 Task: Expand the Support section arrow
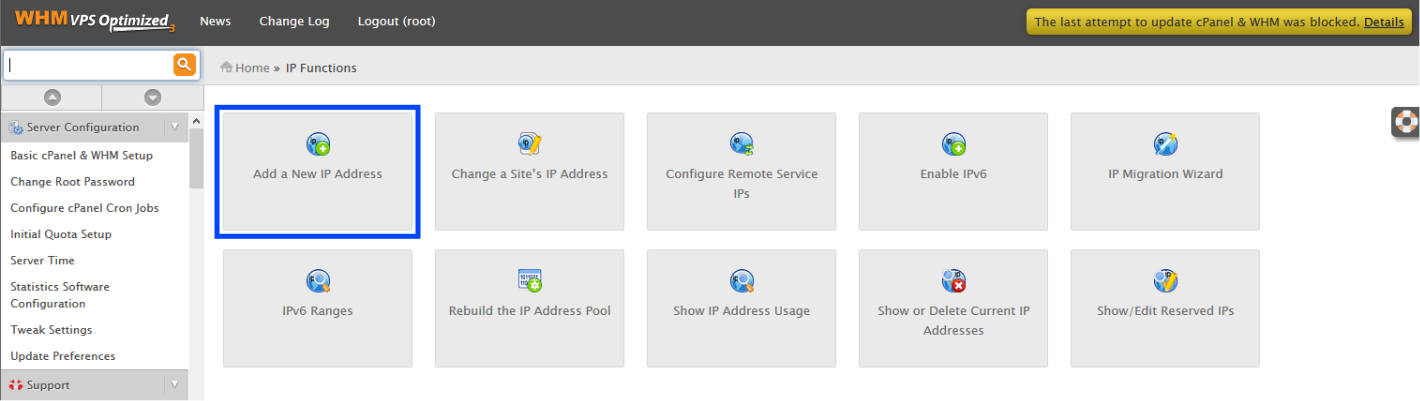pos(175,385)
